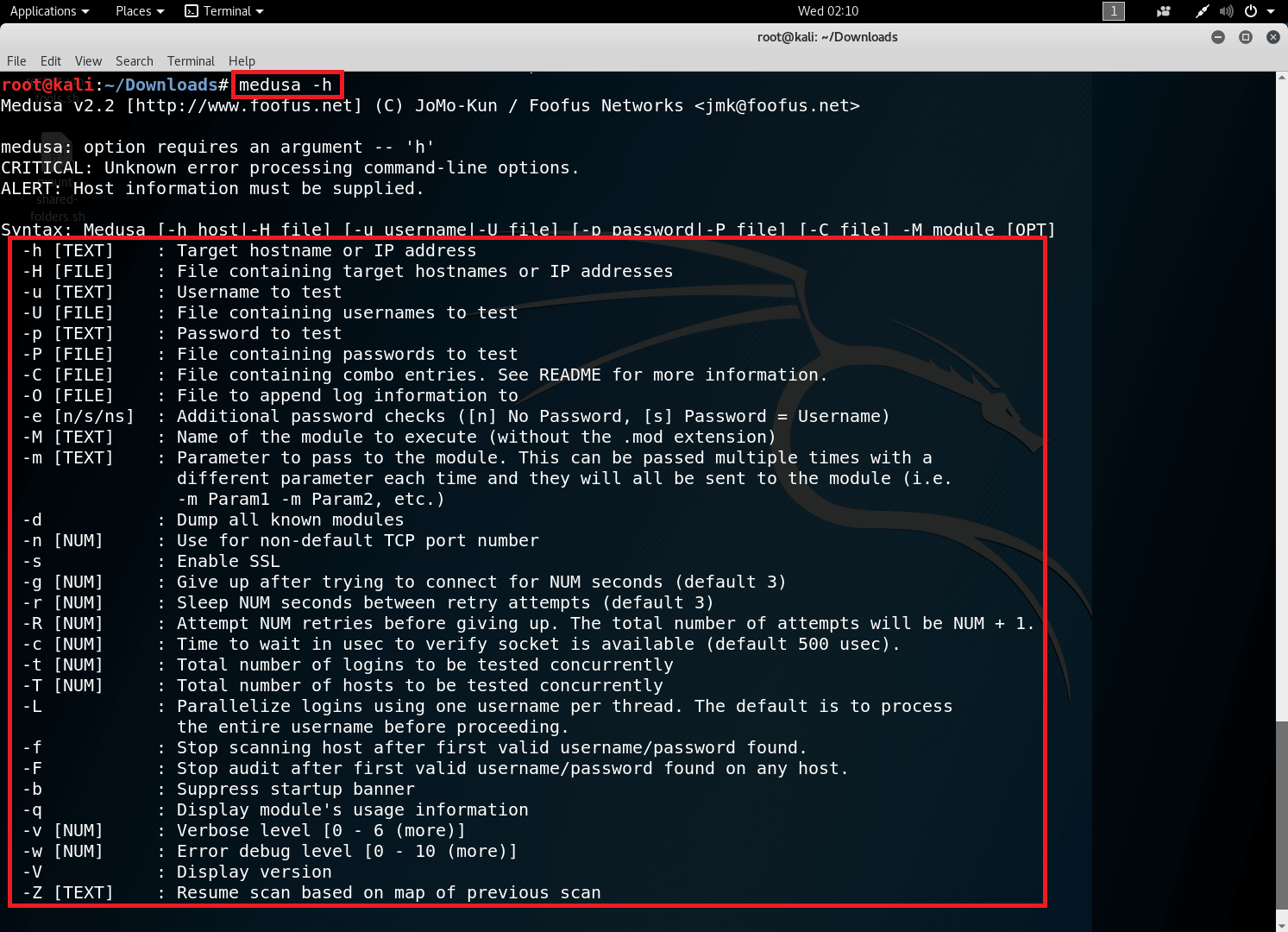Click the power icon in top bar
The image size is (1288, 932).
click(x=1251, y=11)
